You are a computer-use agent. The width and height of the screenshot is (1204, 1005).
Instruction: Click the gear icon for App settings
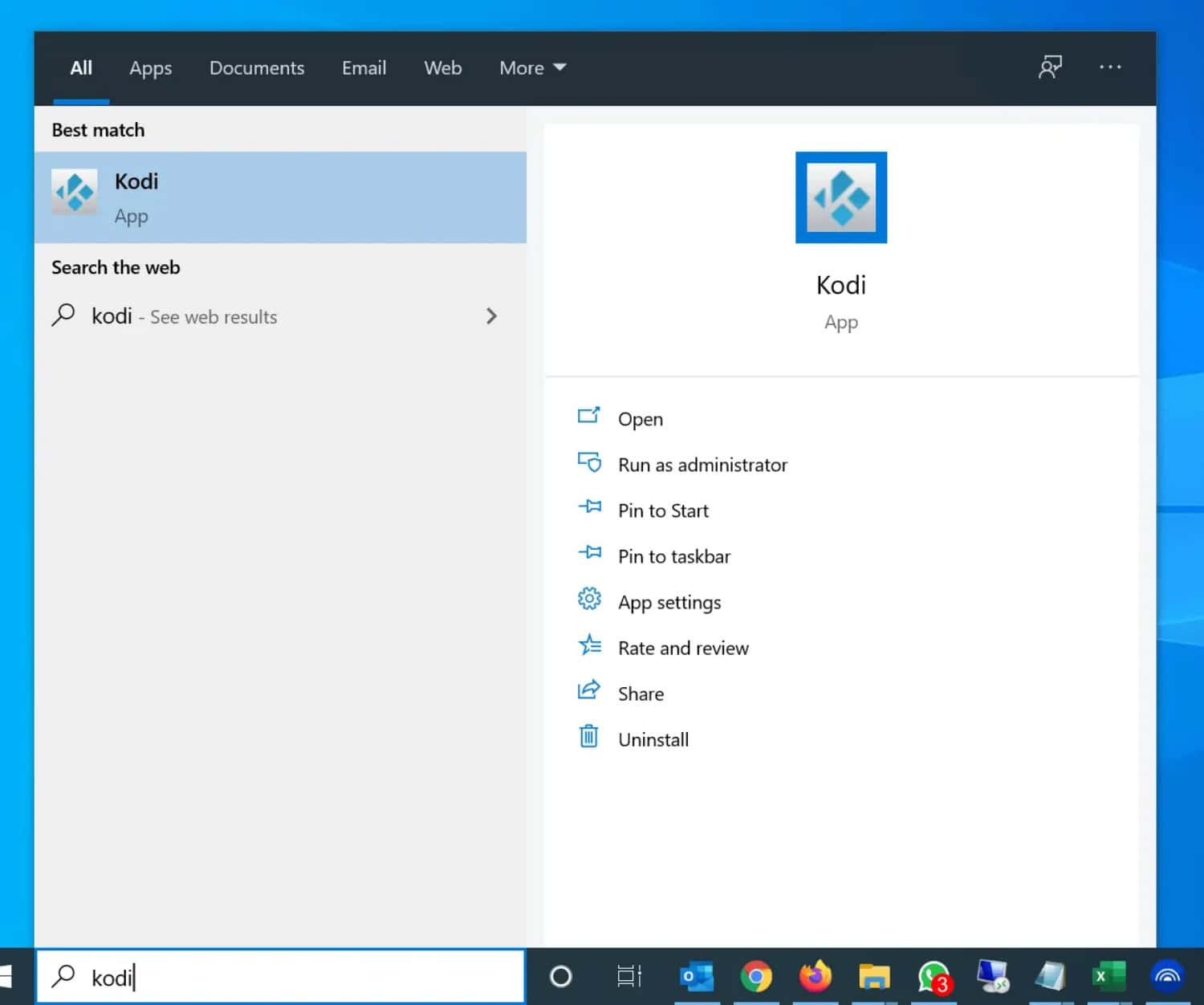tap(589, 599)
